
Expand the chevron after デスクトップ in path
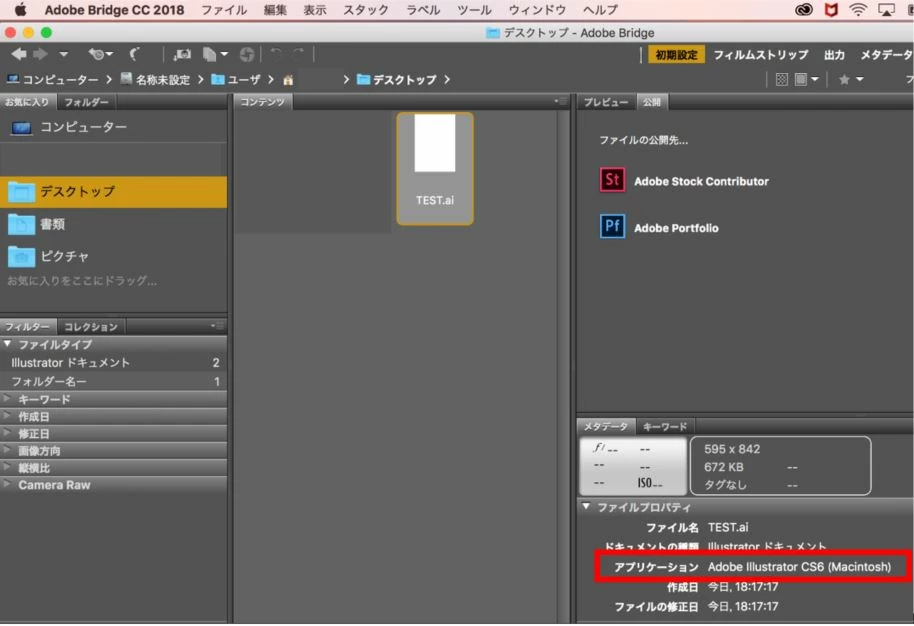click(447, 79)
